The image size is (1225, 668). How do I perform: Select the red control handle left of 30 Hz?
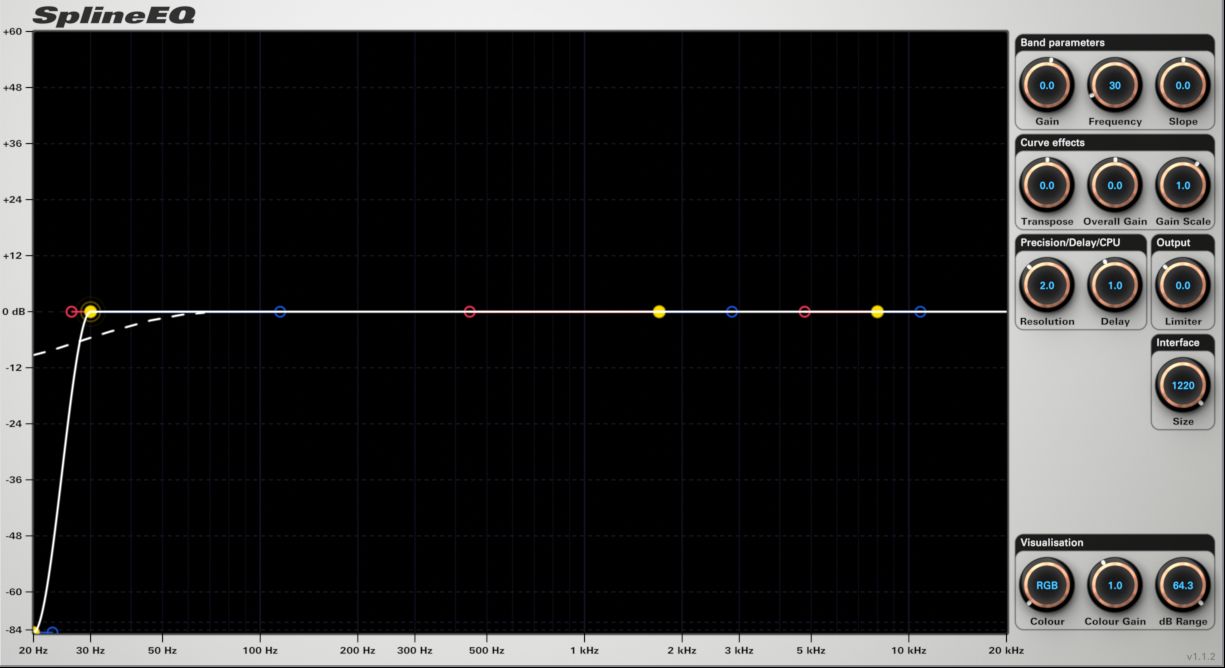pos(72,312)
